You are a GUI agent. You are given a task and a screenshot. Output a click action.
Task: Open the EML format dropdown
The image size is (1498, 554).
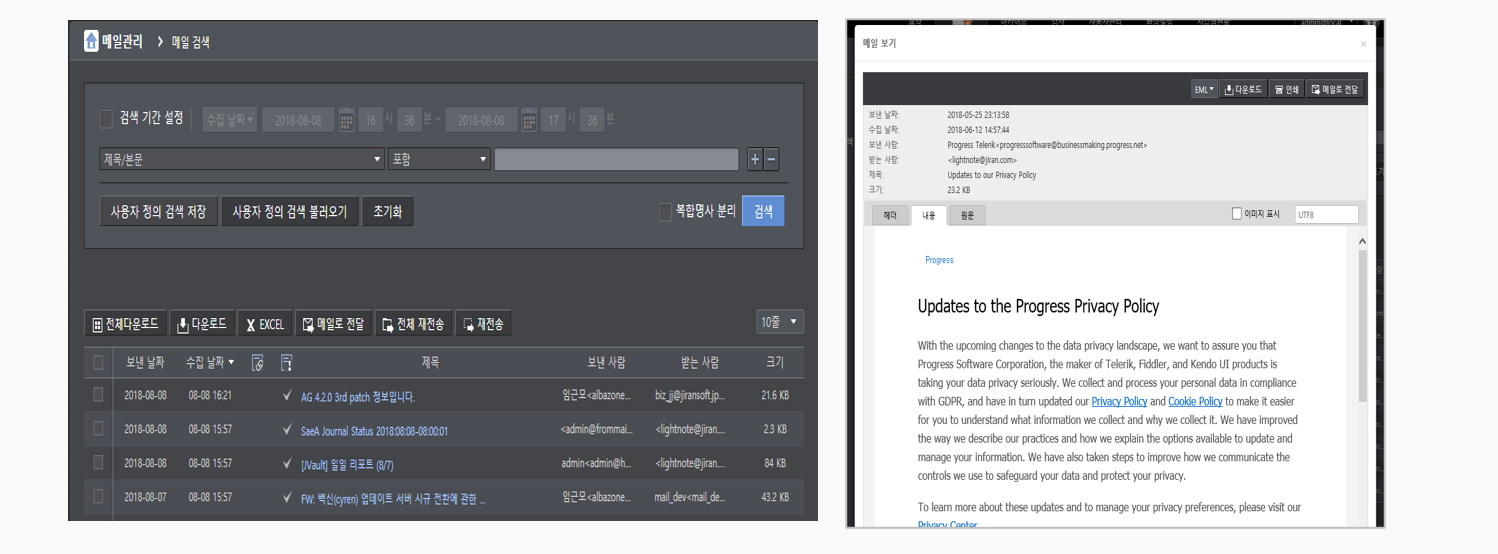pos(1204,89)
